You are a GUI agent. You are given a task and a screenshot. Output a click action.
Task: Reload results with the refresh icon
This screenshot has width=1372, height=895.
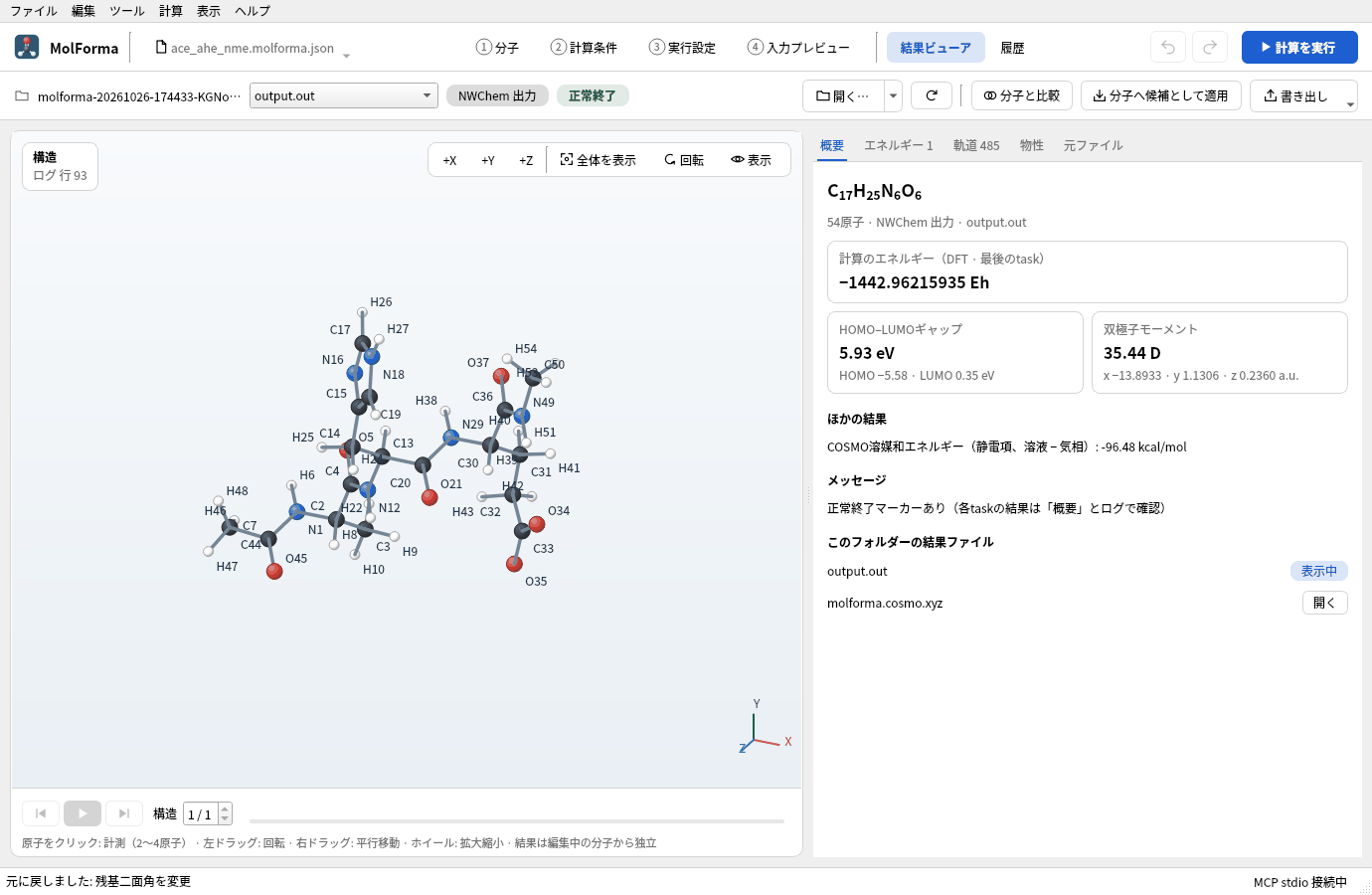click(x=932, y=95)
